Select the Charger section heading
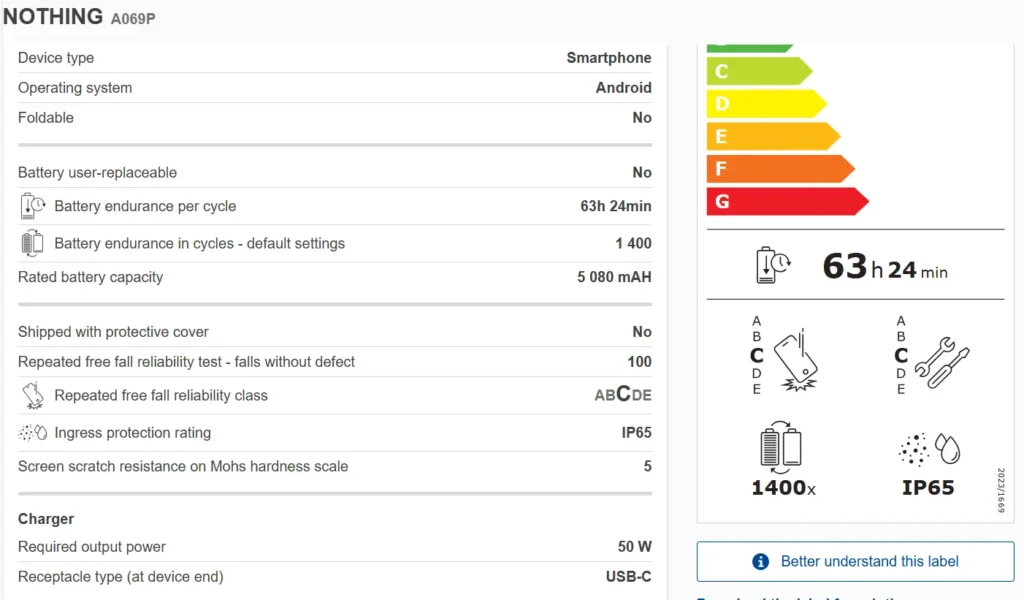The image size is (1024, 600). 46,519
